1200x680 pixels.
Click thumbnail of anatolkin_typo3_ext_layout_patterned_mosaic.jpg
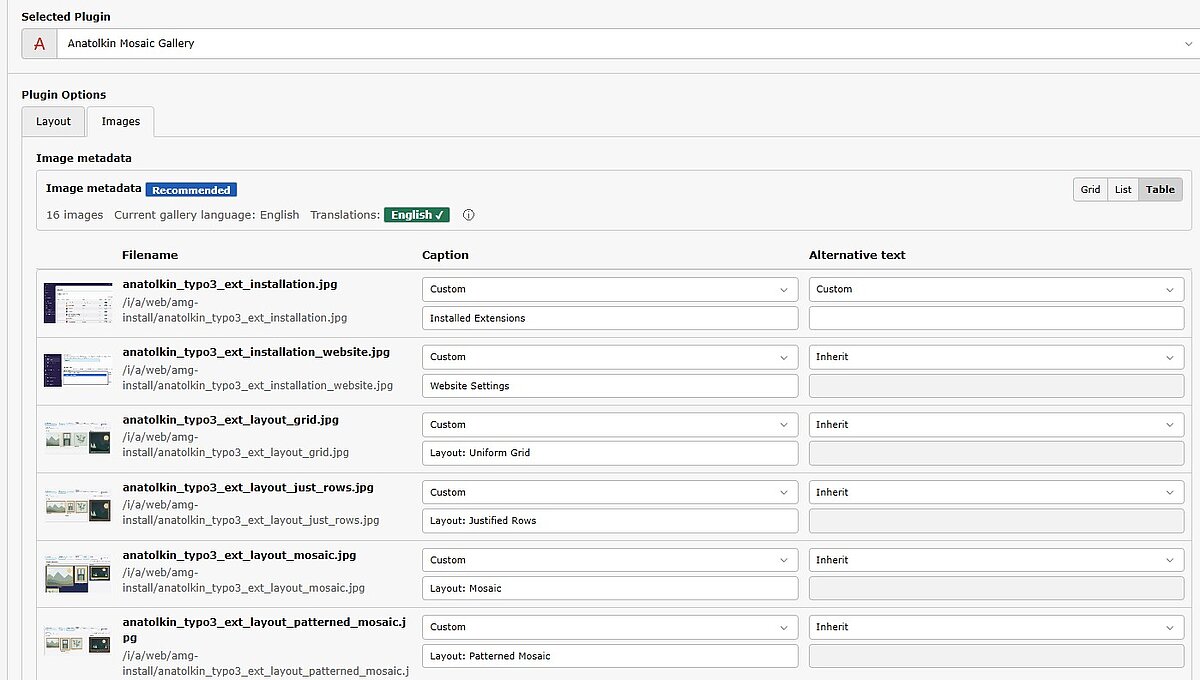(x=78, y=641)
